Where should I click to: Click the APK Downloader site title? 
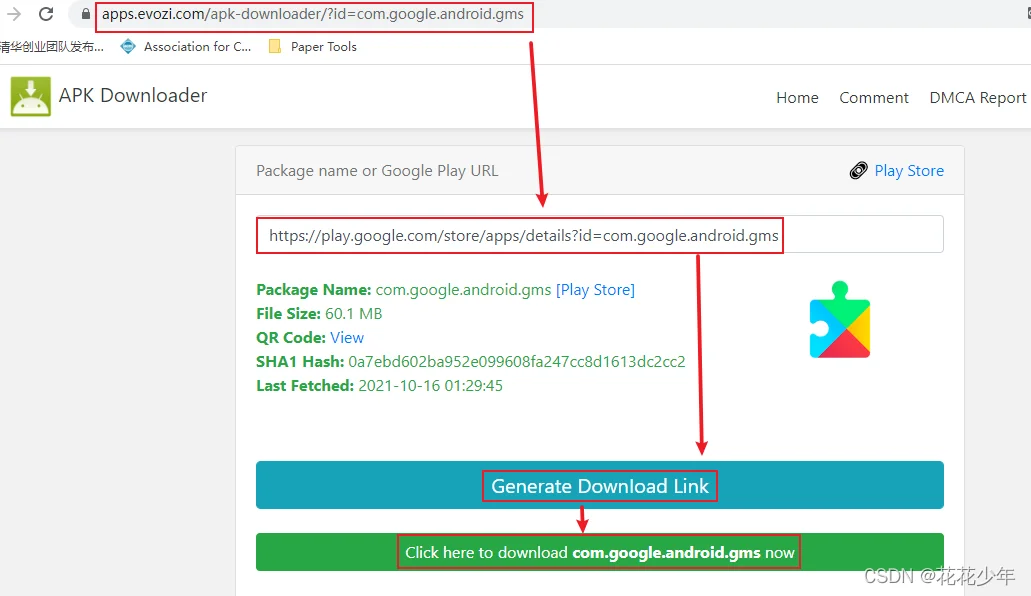133,95
